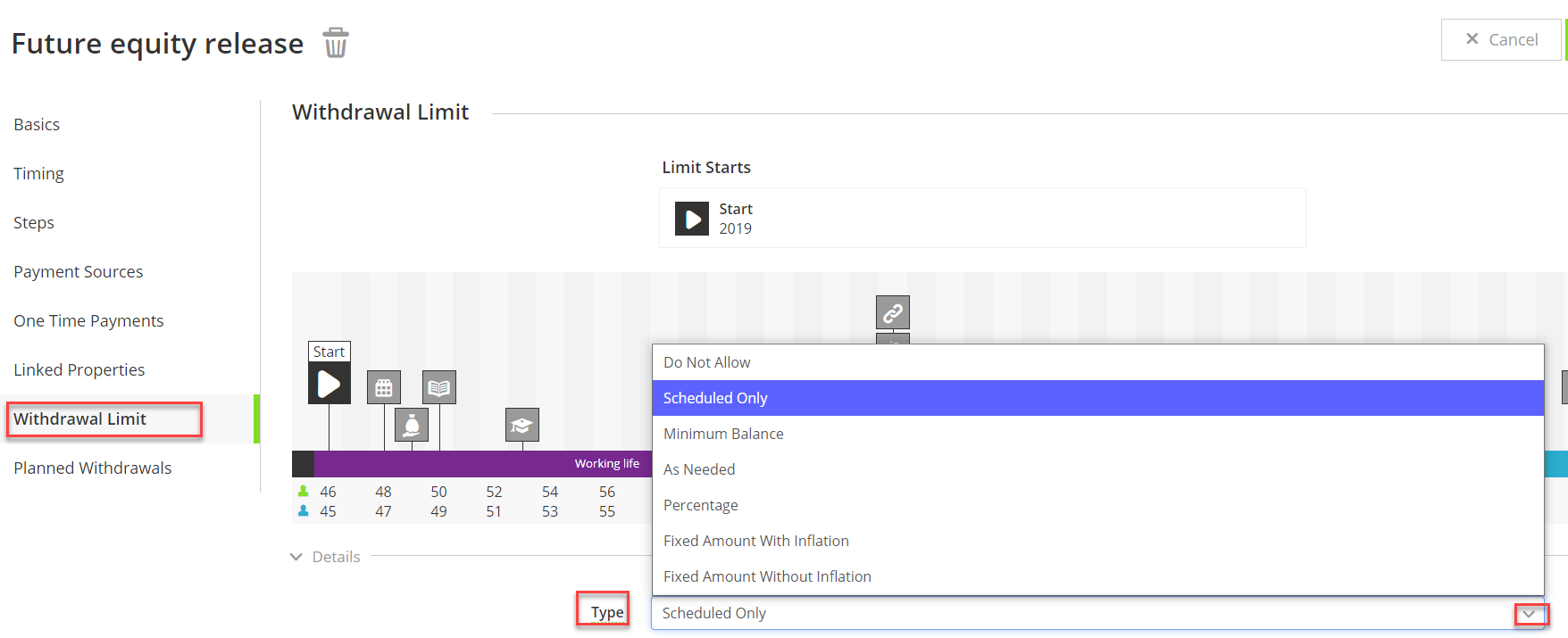Screen dimensions: 1568x638
Task: Open the Basics section
Action: coord(37,125)
